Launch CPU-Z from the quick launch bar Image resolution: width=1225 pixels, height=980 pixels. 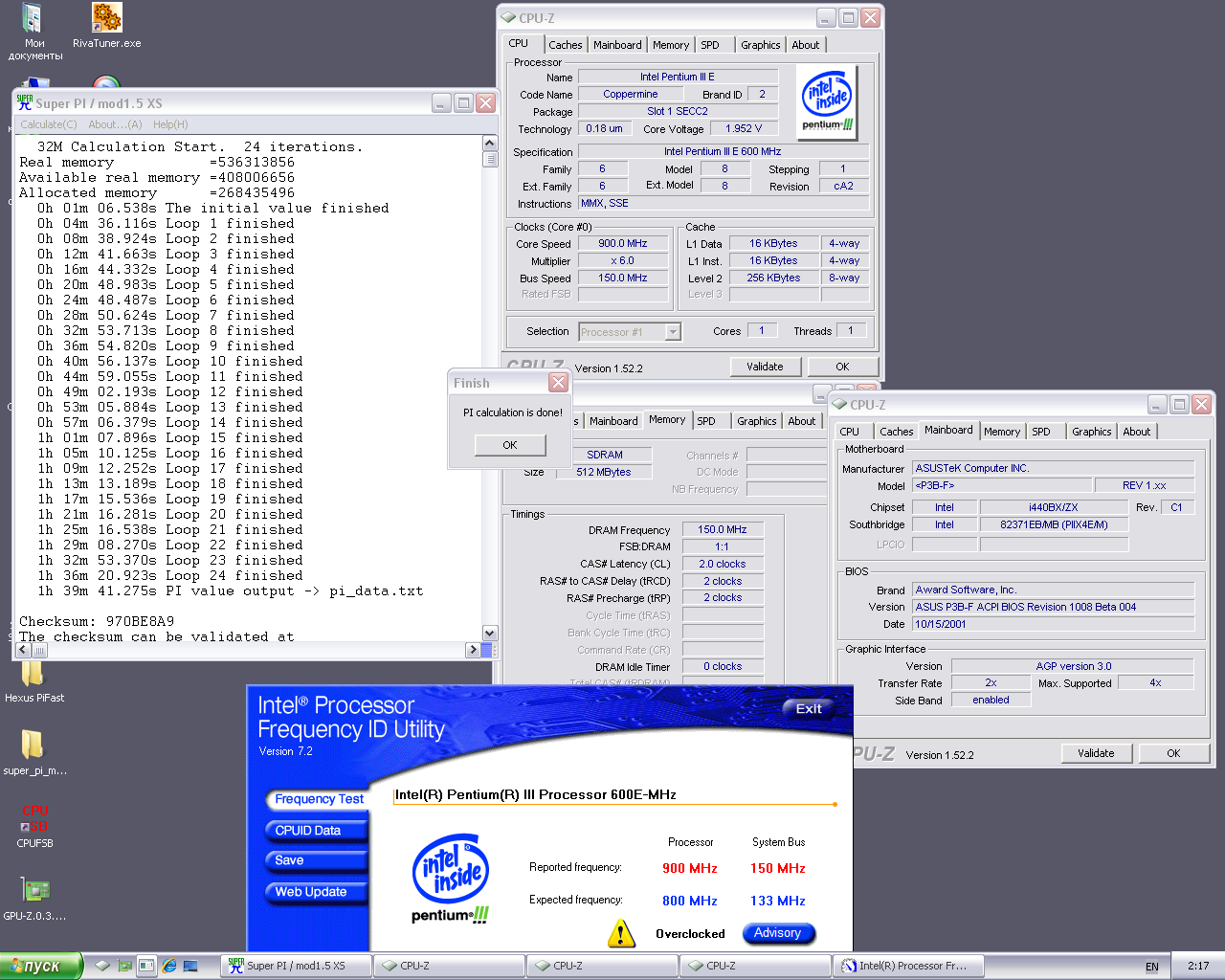pyautogui.click(x=102, y=967)
